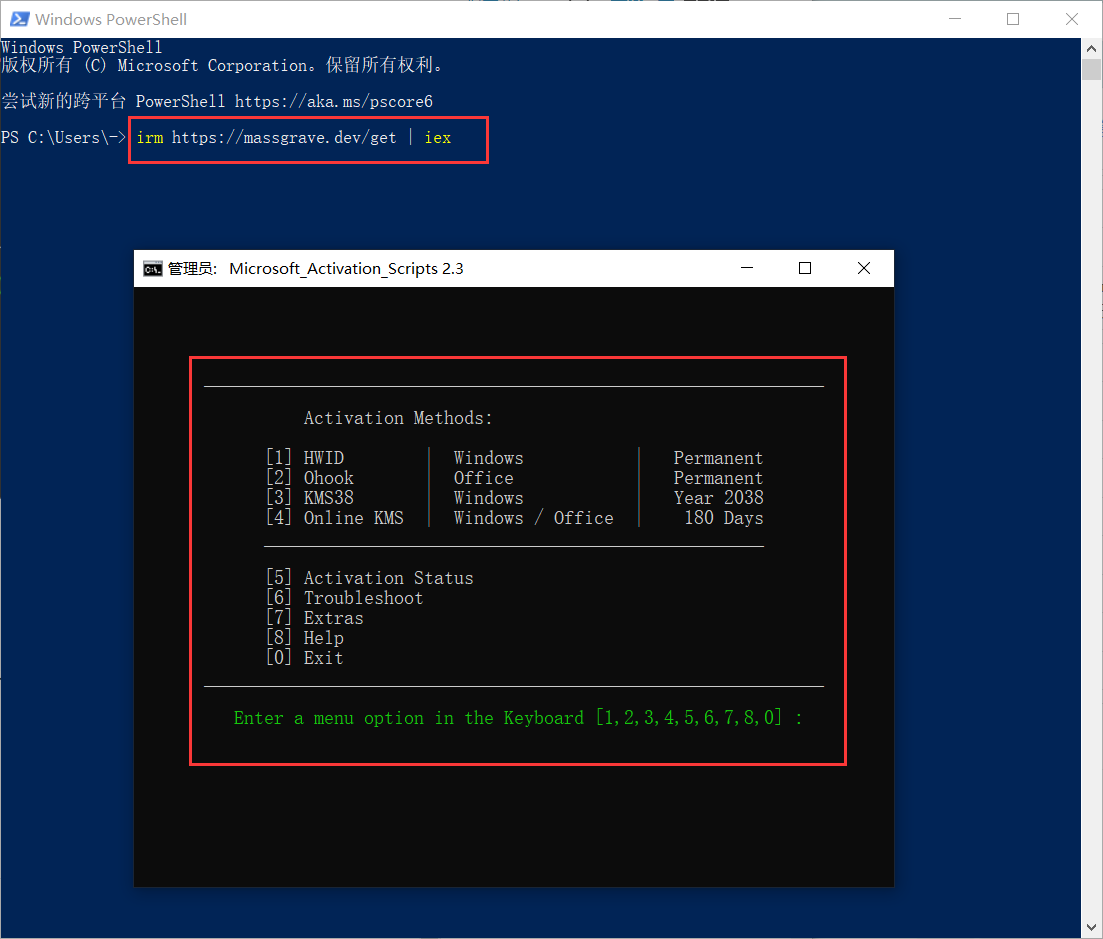The height and width of the screenshot is (939, 1103).
Task: Click the PowerShell vertical scrollbar thumb
Action: tap(1091, 69)
